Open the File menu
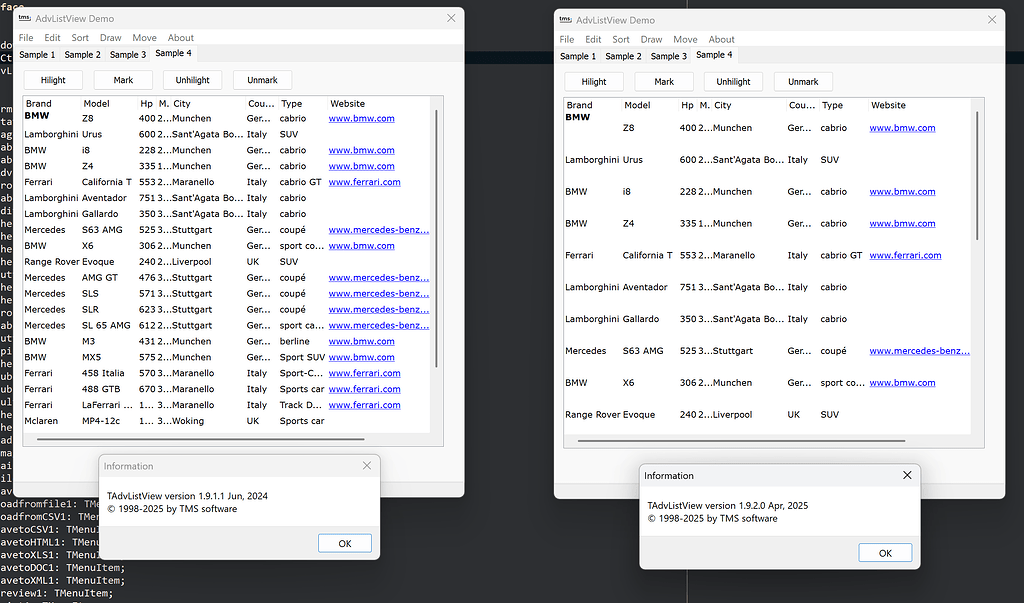The image size is (1024, 603). click(x=25, y=37)
